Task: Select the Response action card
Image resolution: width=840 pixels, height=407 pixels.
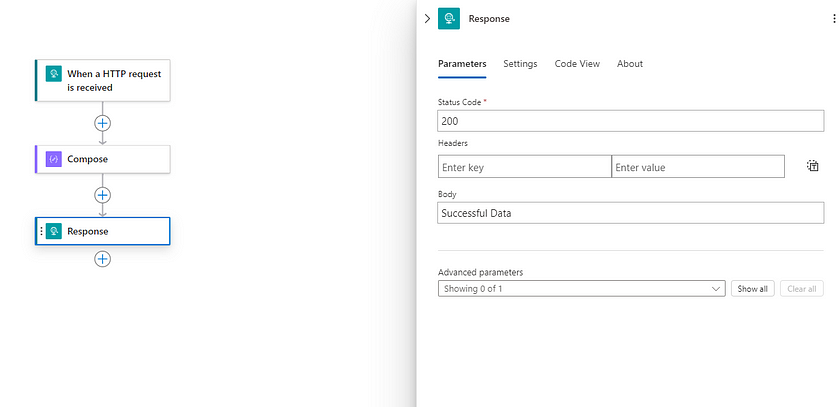Action: (103, 231)
